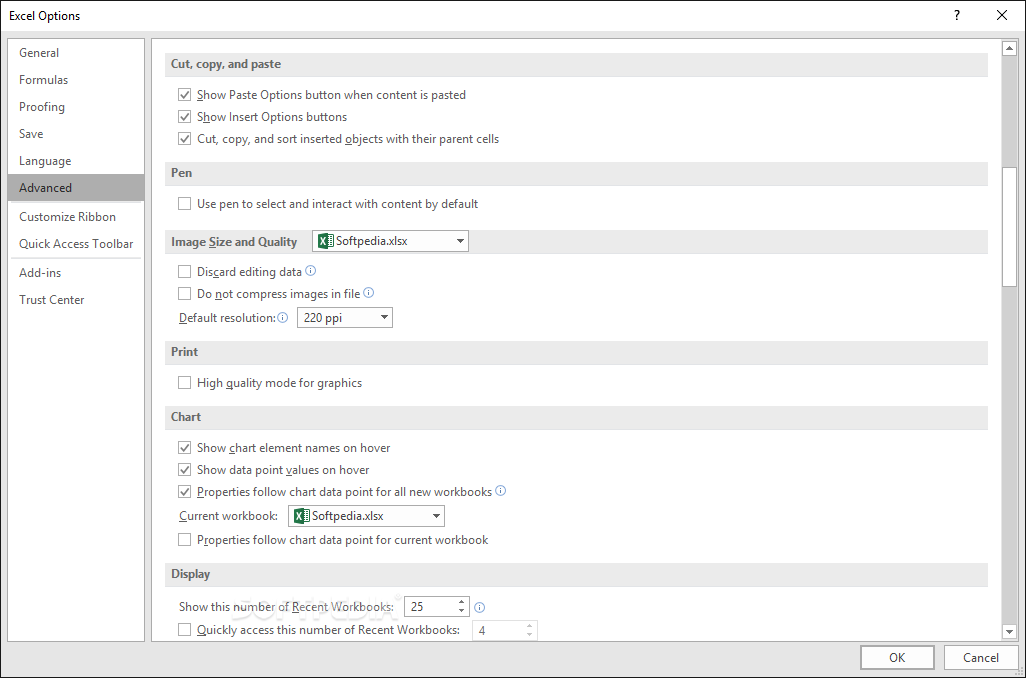Open the Formulas options category
The height and width of the screenshot is (678, 1026).
click(x=76, y=80)
